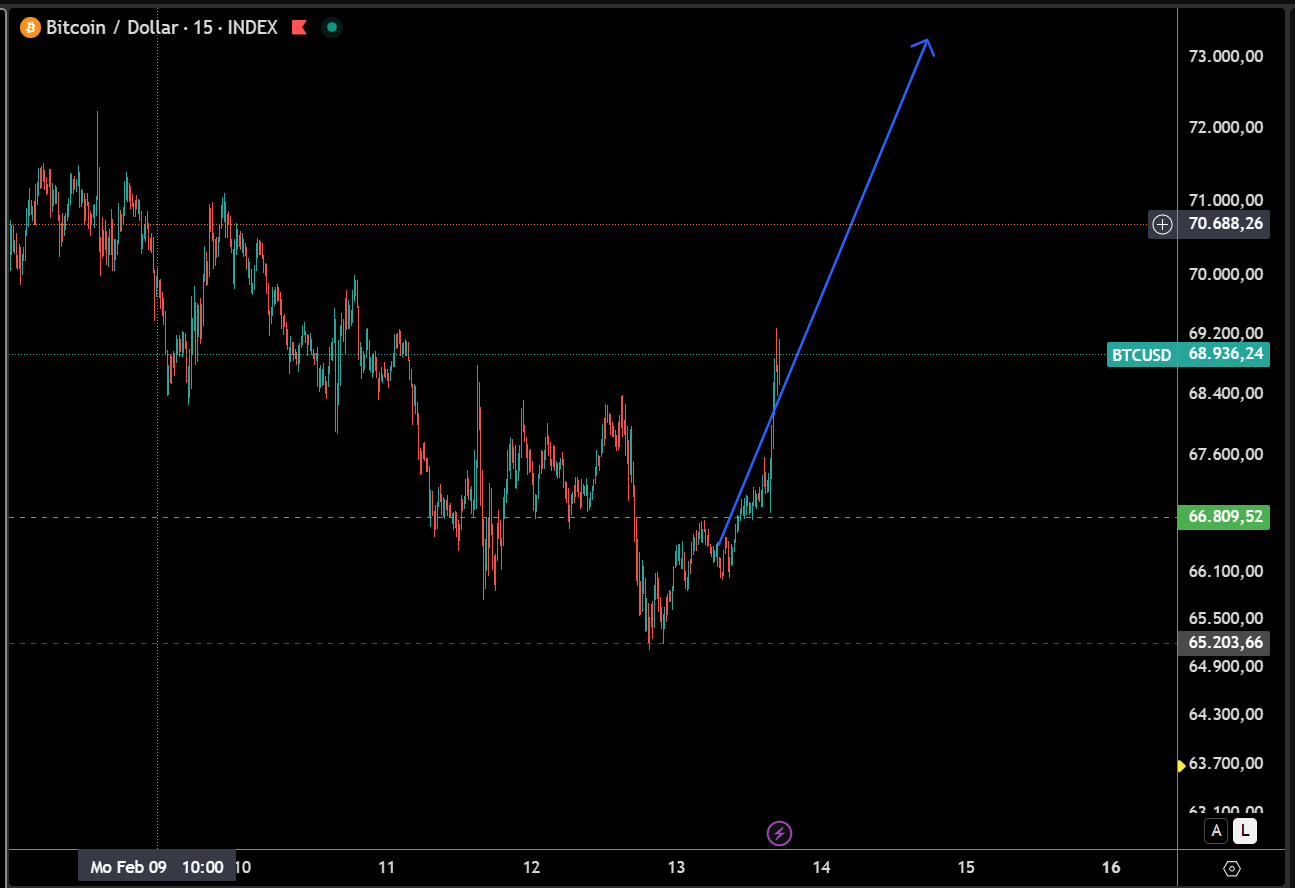The height and width of the screenshot is (888, 1295).
Task: Click date 13 on the time axis
Action: click(x=677, y=867)
